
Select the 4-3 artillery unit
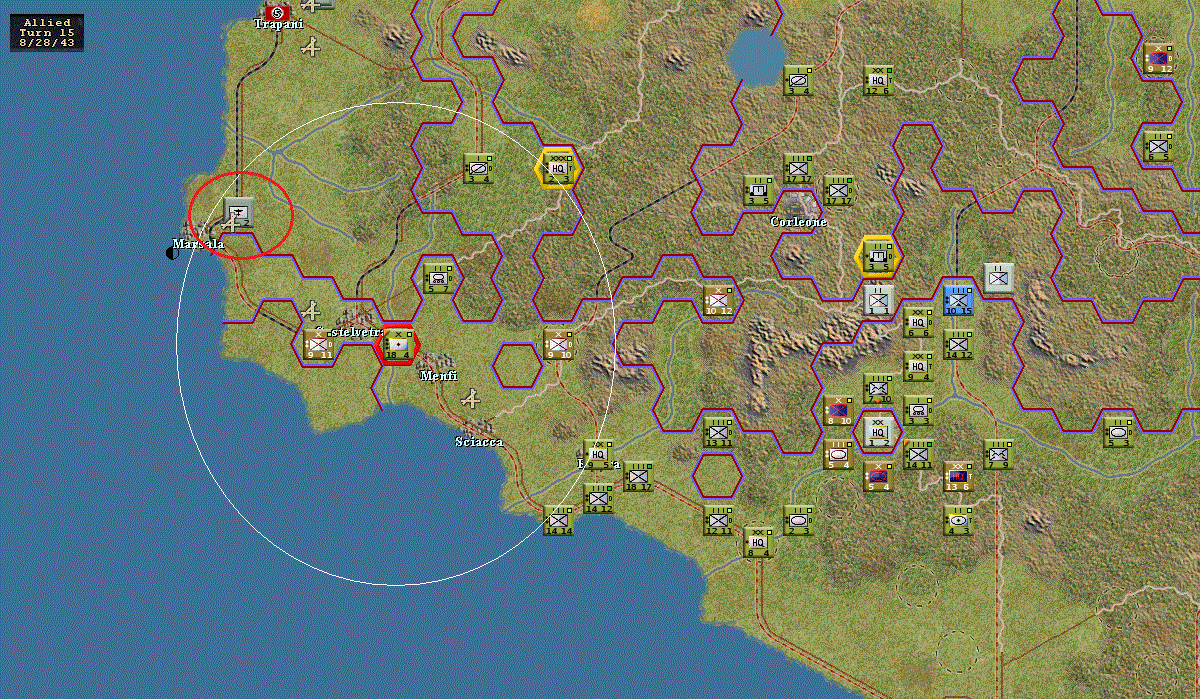pos(958,520)
